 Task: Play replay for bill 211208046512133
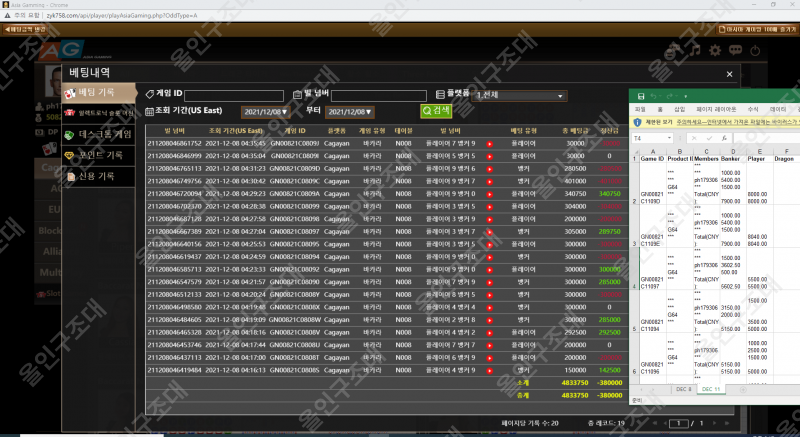[489, 295]
